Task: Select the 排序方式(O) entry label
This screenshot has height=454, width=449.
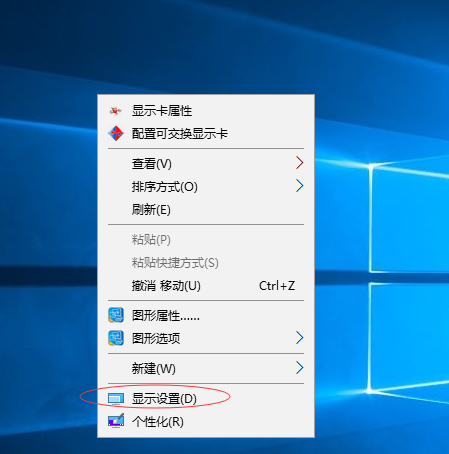Action: pyautogui.click(x=165, y=187)
